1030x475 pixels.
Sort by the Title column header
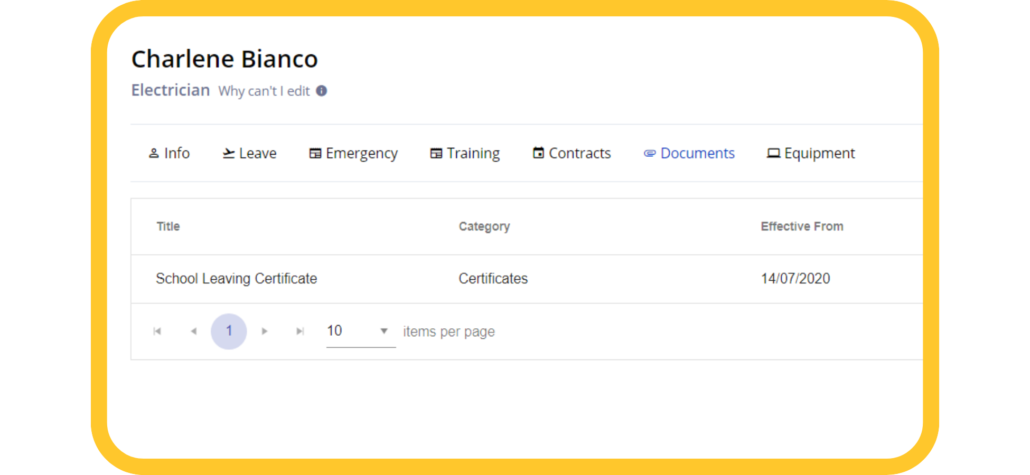(168, 227)
